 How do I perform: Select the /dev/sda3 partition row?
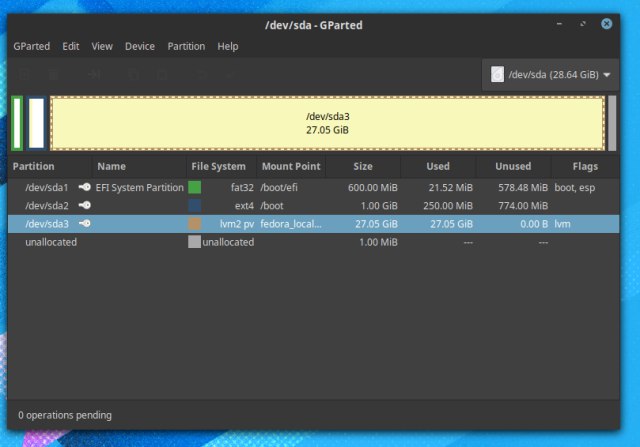tap(313, 224)
